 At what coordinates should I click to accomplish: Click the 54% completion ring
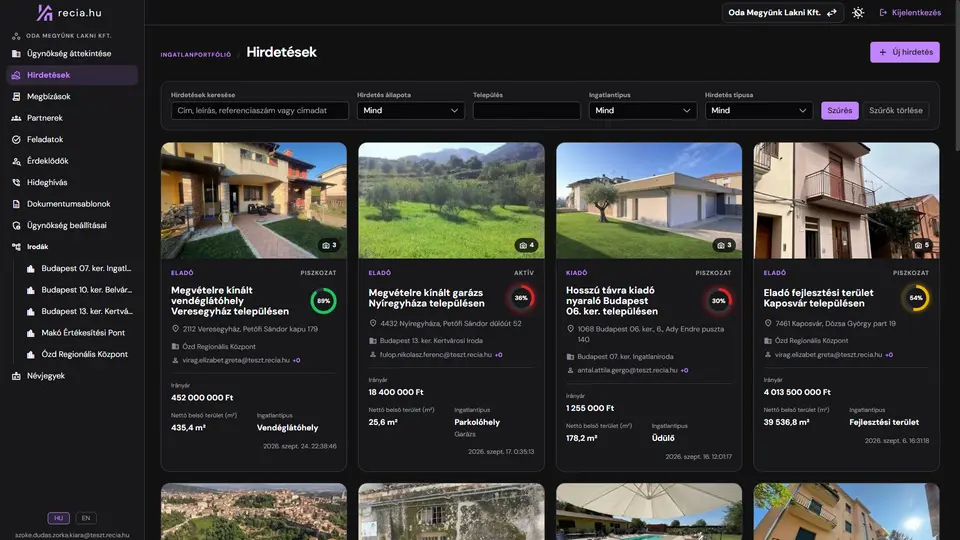(915, 298)
